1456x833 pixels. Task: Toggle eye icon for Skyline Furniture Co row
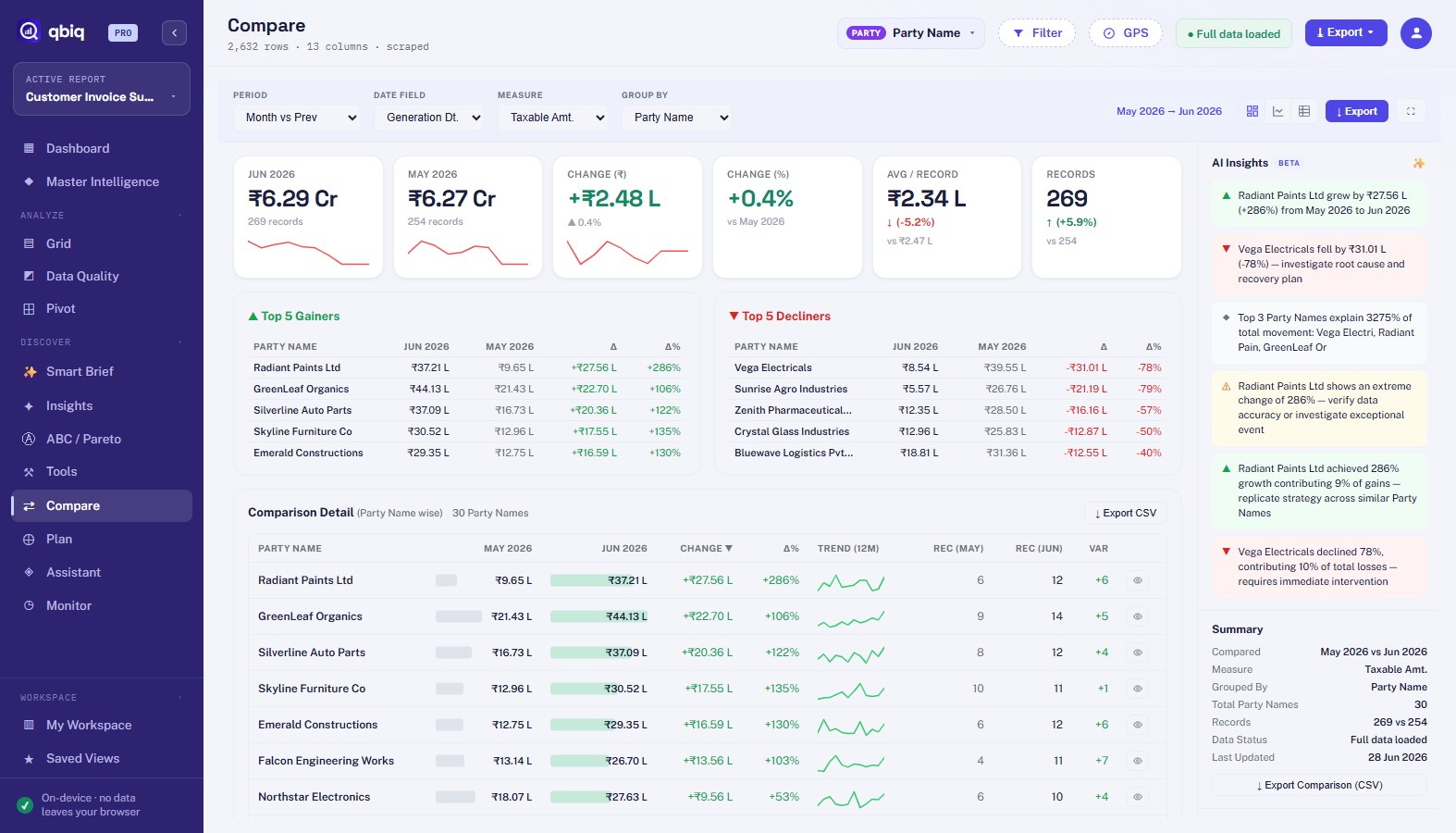1138,689
